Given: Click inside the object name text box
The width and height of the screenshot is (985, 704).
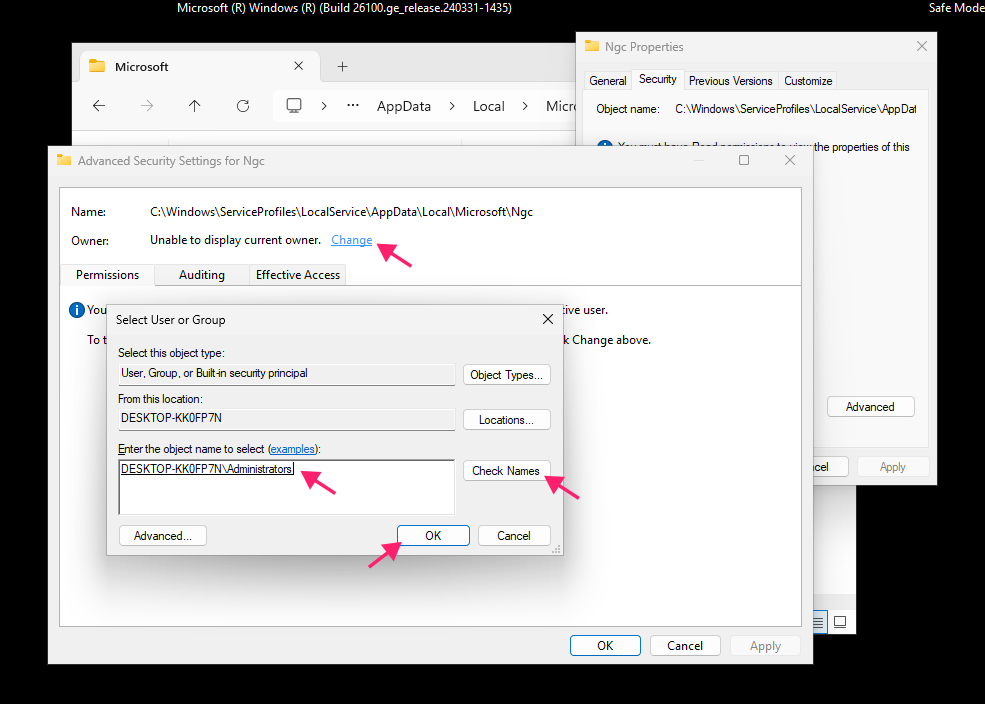Looking at the screenshot, I should pos(286,487).
